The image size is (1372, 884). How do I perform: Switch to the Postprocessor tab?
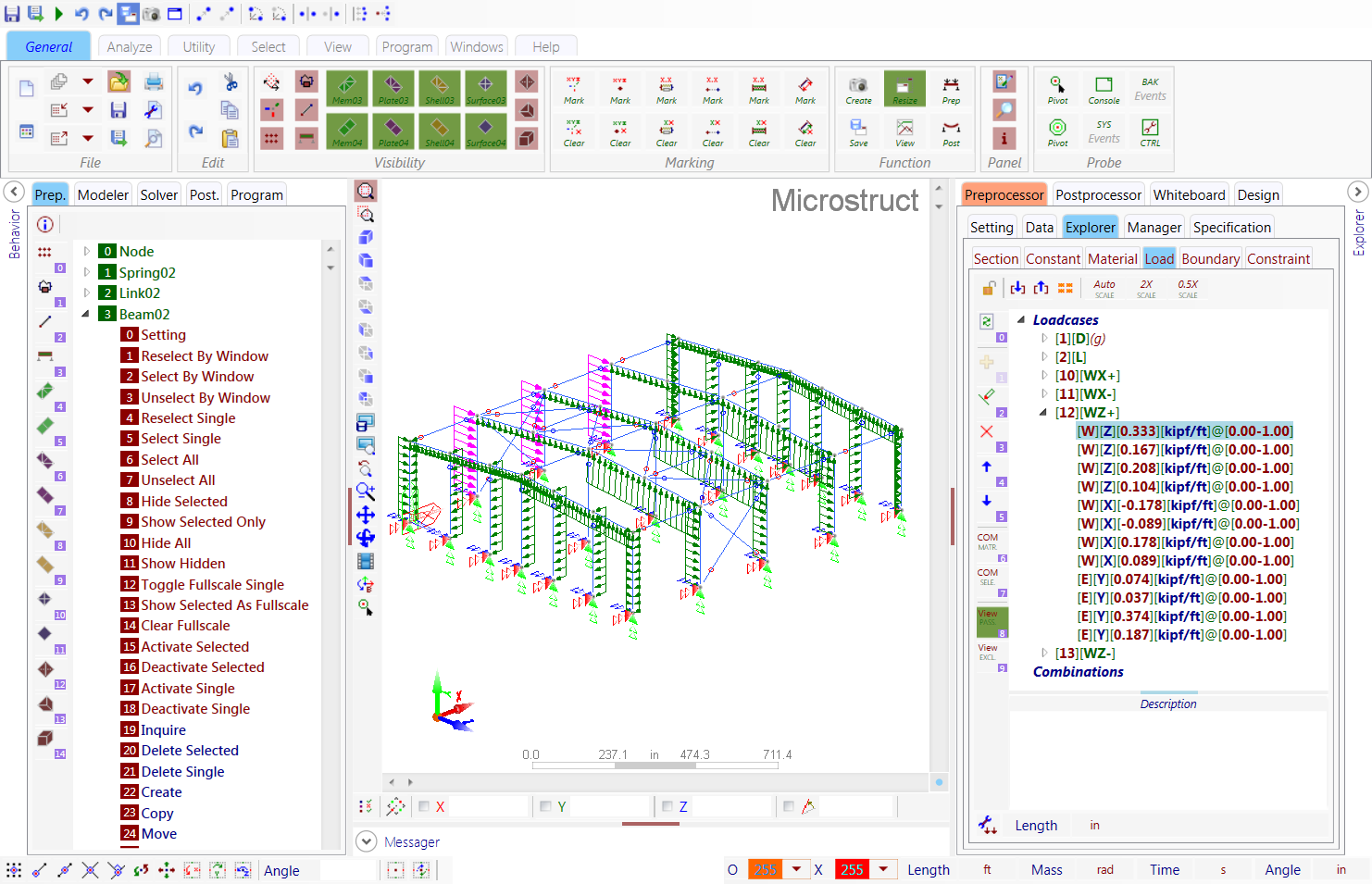tap(1098, 194)
